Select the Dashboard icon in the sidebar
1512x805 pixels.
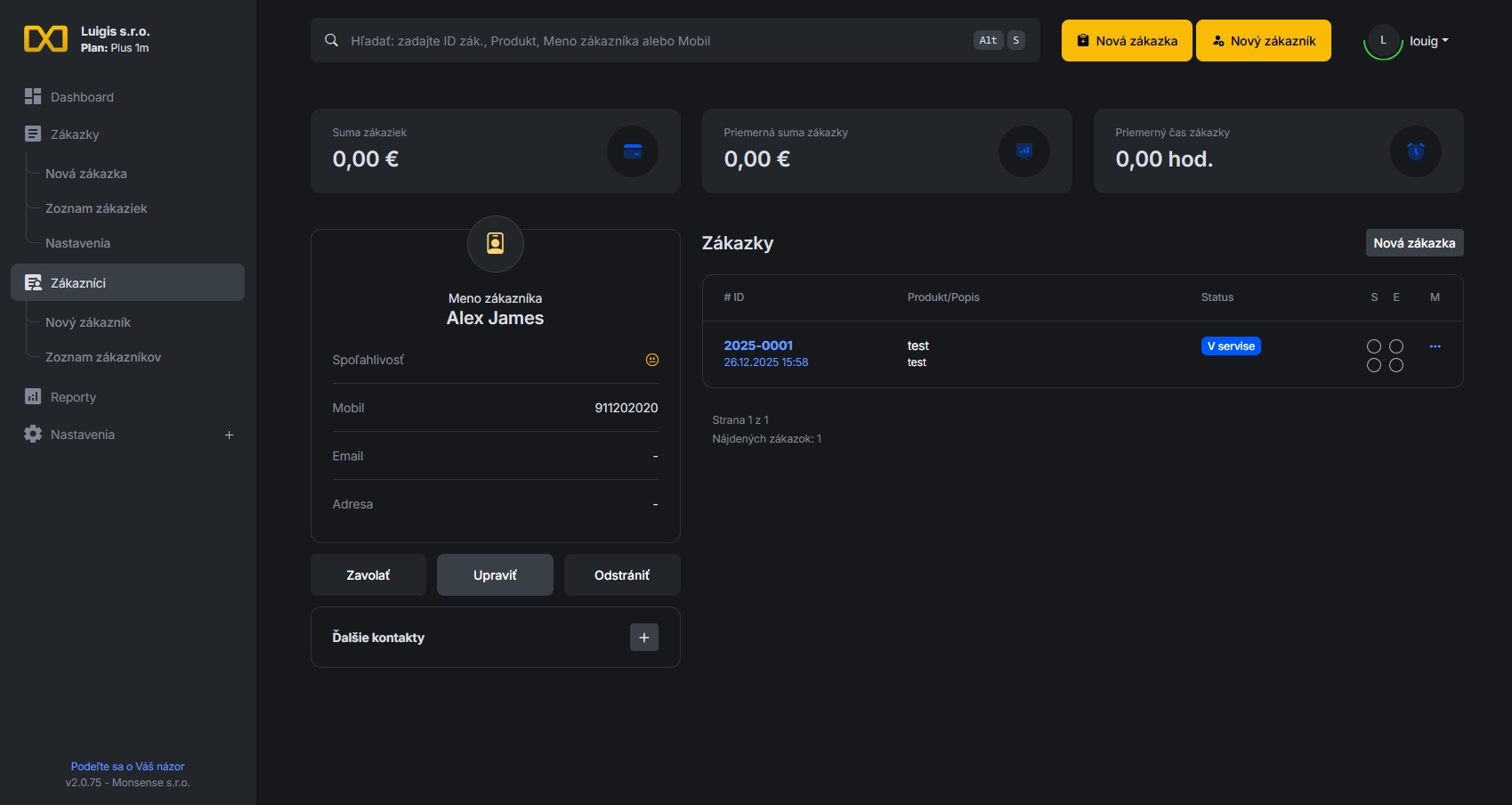point(33,95)
